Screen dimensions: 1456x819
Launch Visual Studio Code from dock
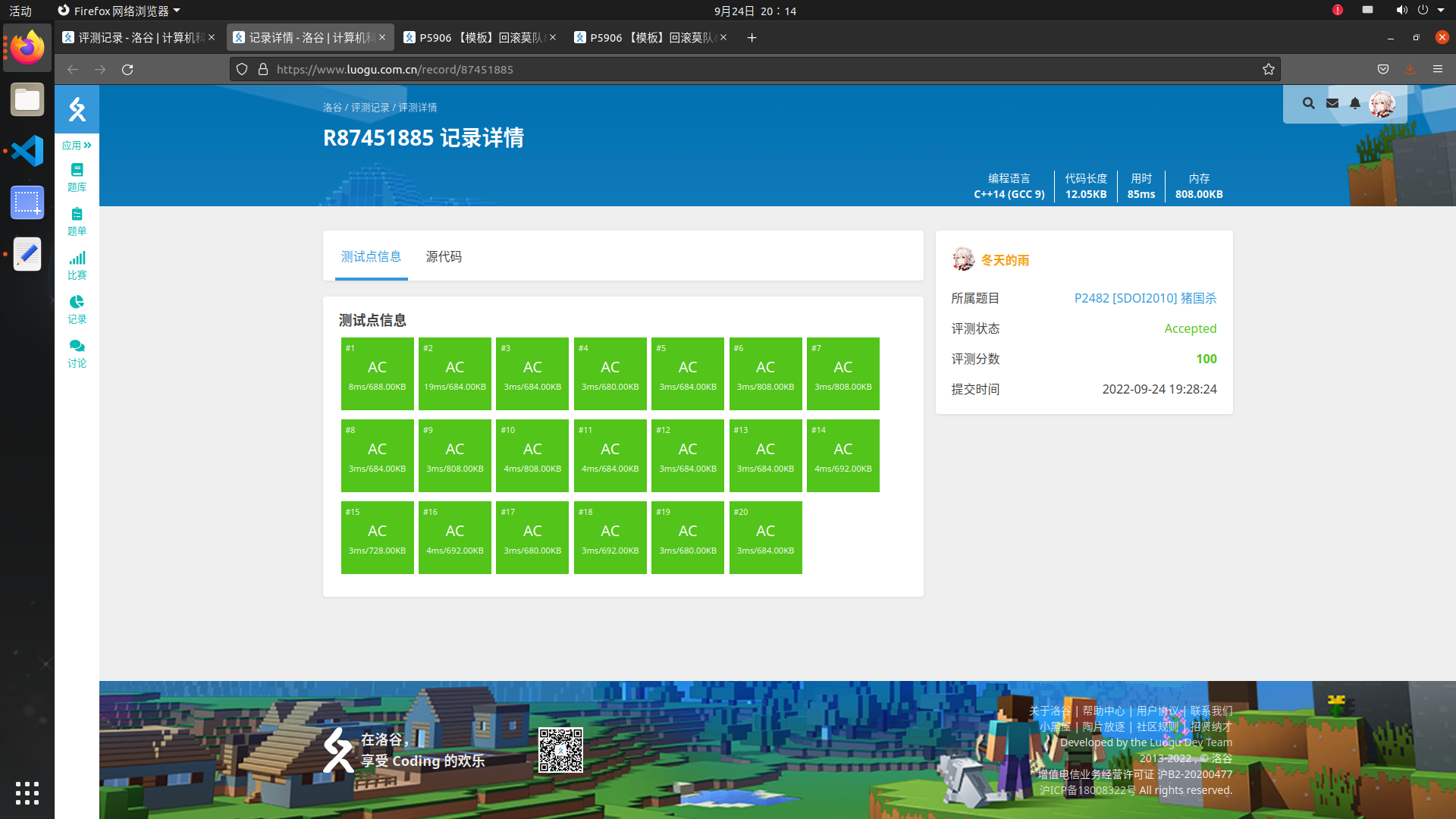[x=27, y=151]
